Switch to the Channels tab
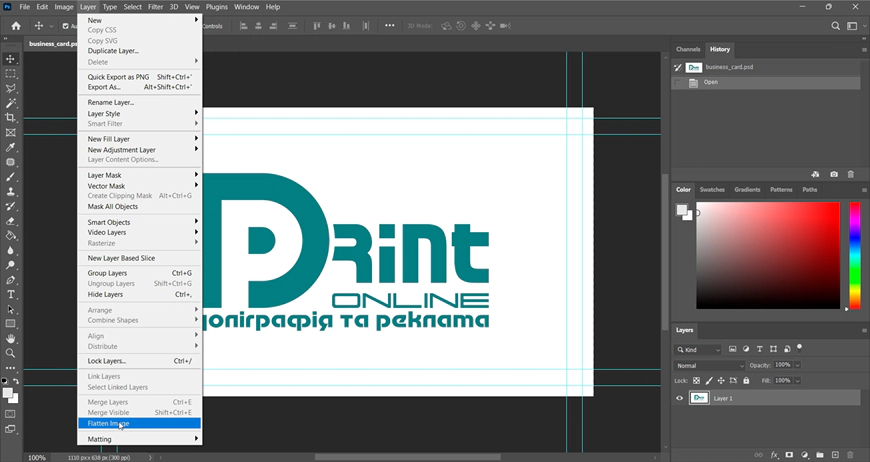 tap(688, 49)
